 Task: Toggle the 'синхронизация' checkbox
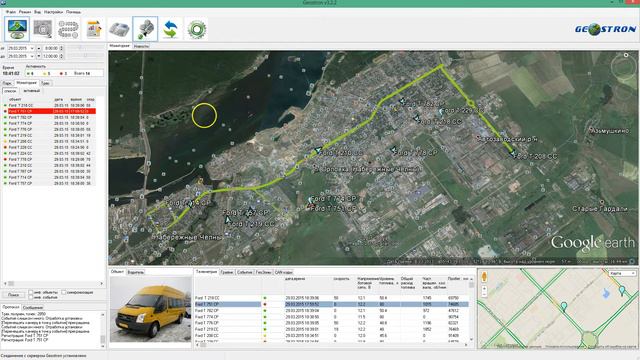click(64, 292)
